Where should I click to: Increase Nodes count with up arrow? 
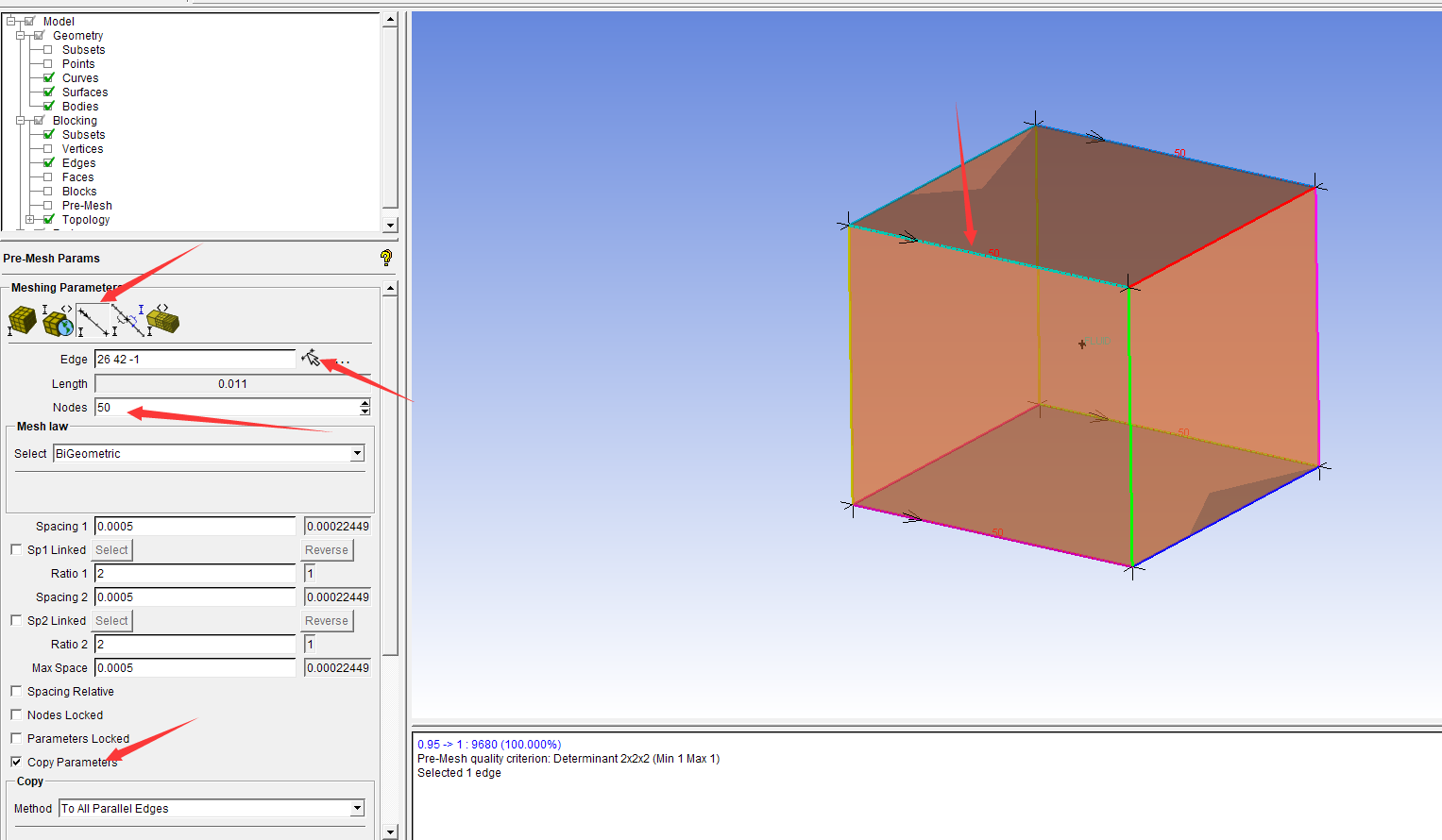point(365,403)
